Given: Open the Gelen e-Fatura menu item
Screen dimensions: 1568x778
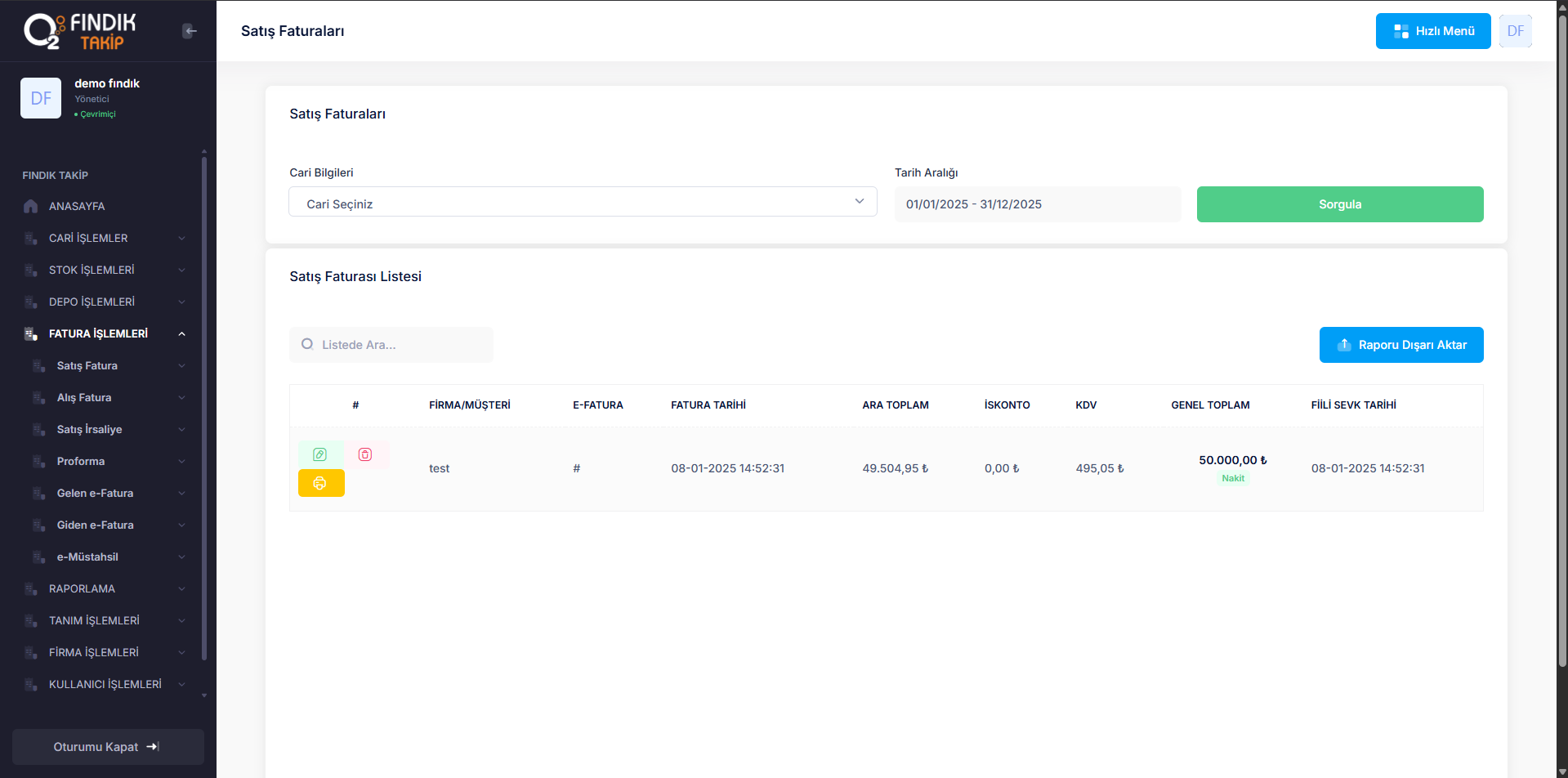Looking at the screenshot, I should click(95, 493).
